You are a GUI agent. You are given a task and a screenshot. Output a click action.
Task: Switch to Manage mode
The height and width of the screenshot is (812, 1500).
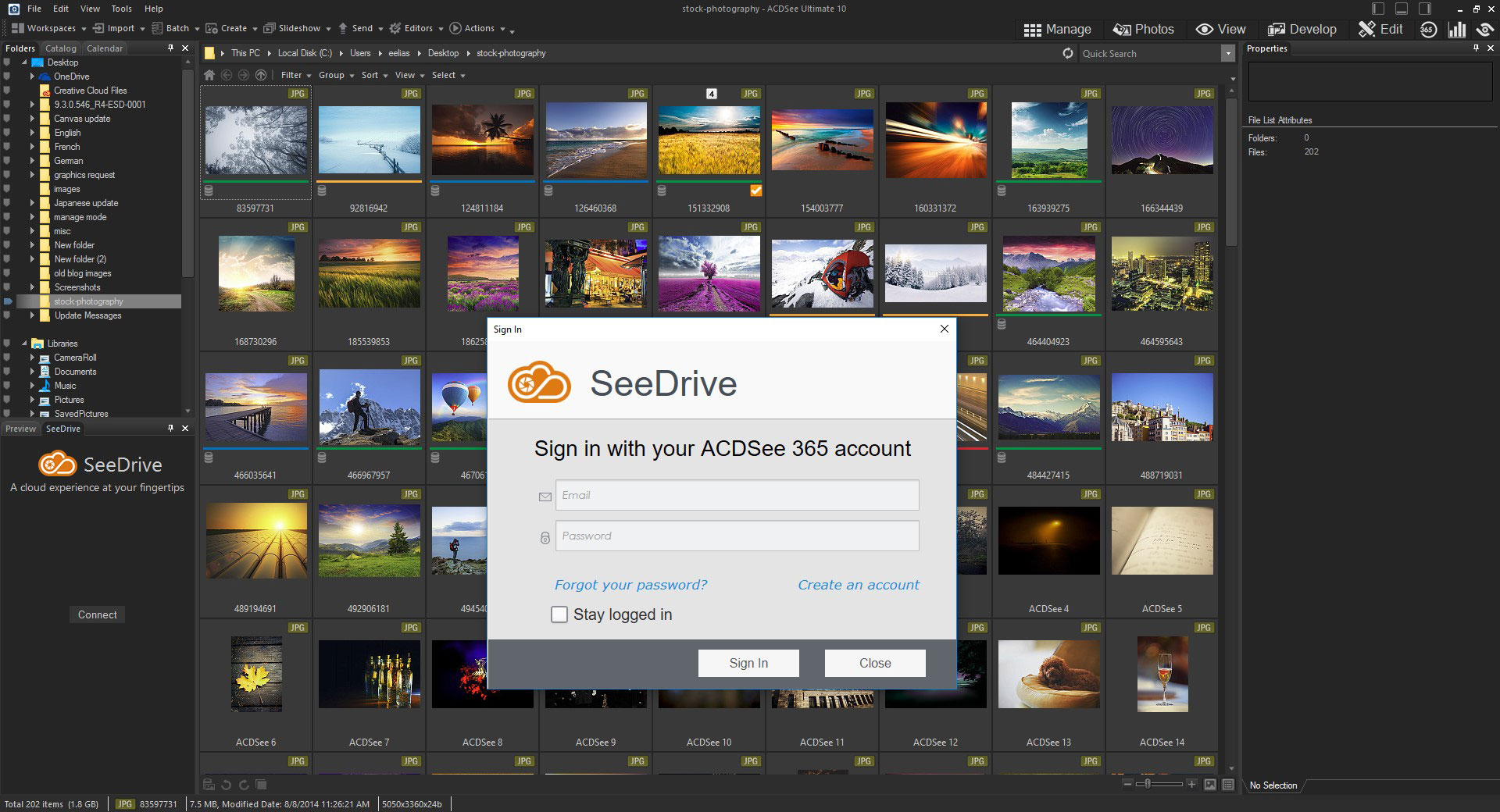[x=1057, y=30]
